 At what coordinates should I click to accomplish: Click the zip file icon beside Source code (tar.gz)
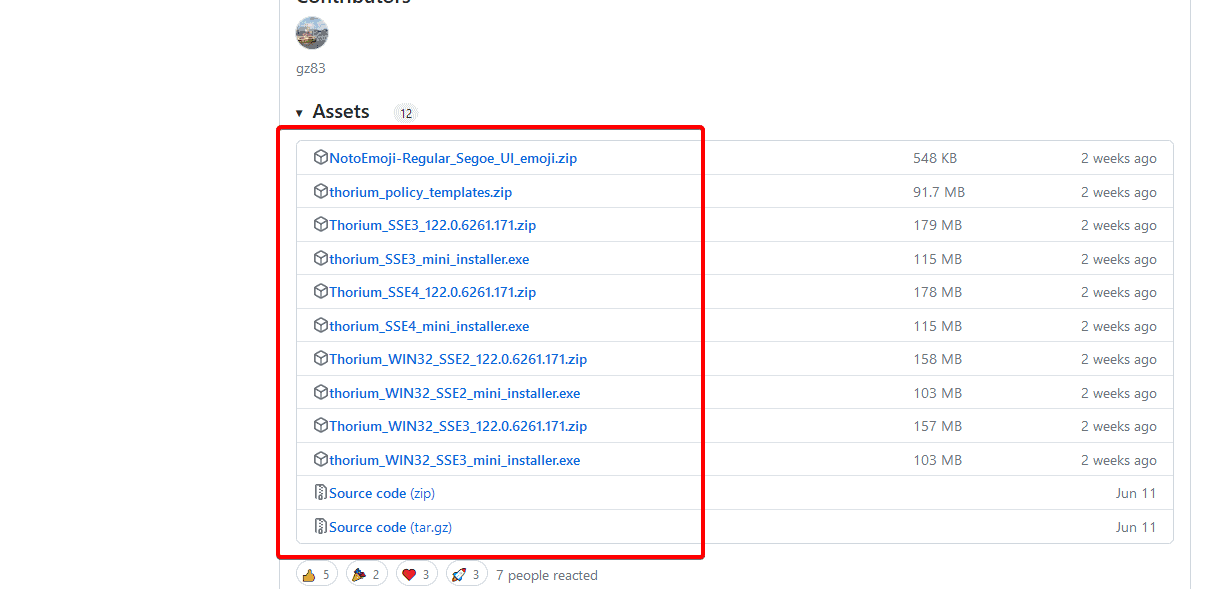click(x=321, y=526)
